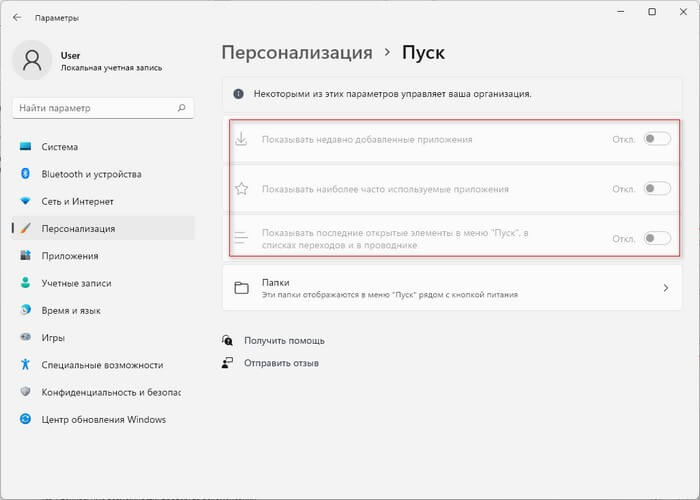Click the Приложения apps icon

pos(25,256)
